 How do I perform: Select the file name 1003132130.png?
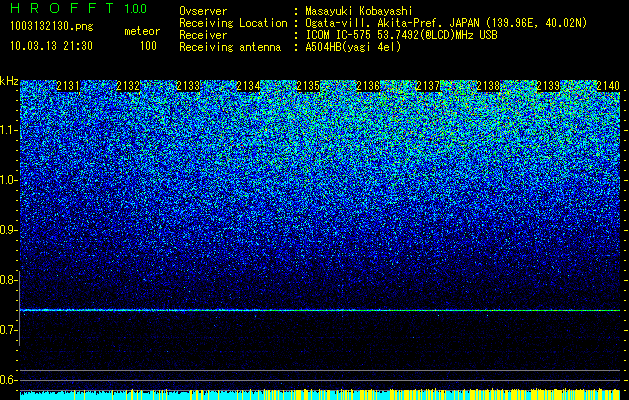tap(51, 27)
